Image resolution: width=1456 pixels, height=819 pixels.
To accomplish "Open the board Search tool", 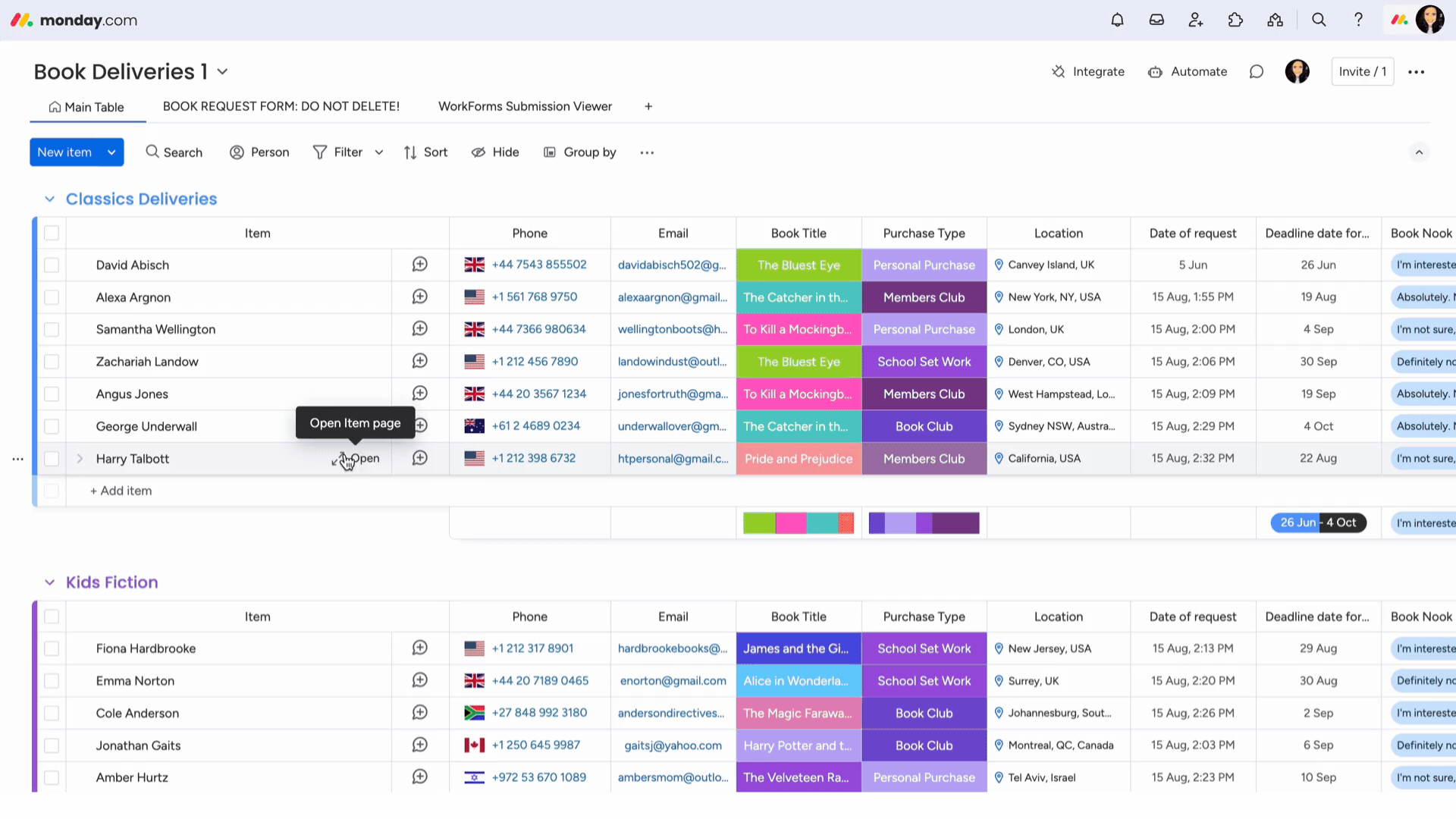I will point(174,152).
